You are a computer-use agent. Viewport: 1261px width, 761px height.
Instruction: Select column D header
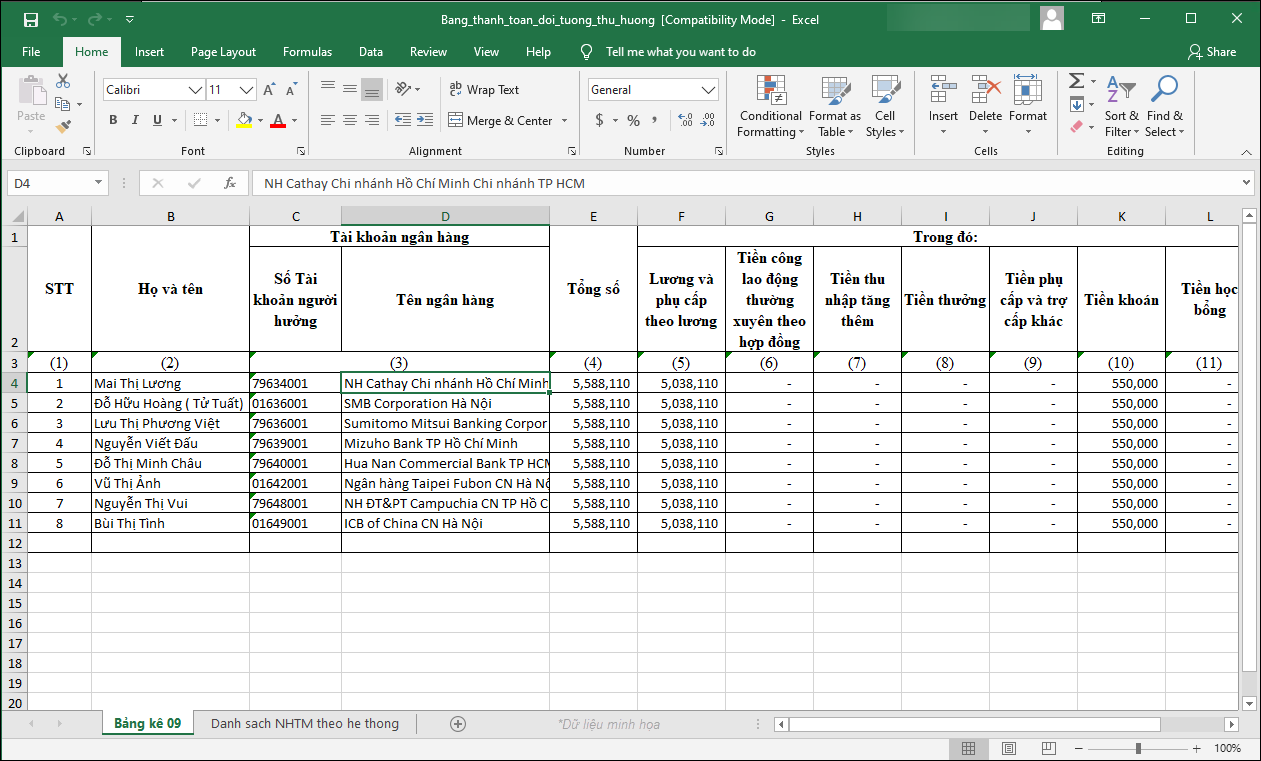(x=445, y=216)
